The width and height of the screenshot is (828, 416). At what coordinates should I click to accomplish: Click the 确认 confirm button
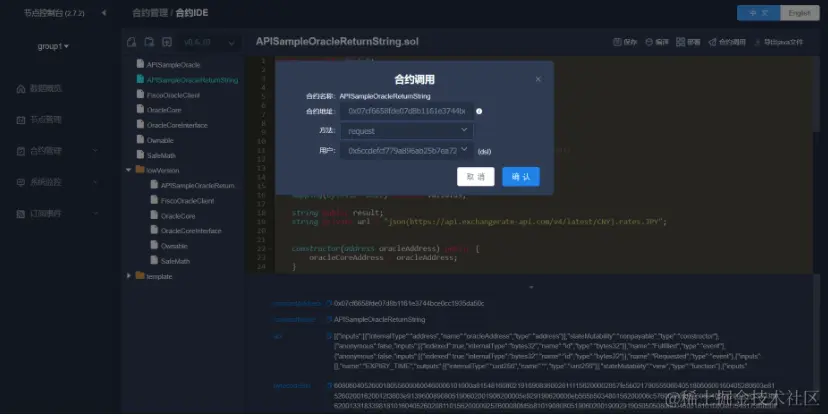point(521,177)
